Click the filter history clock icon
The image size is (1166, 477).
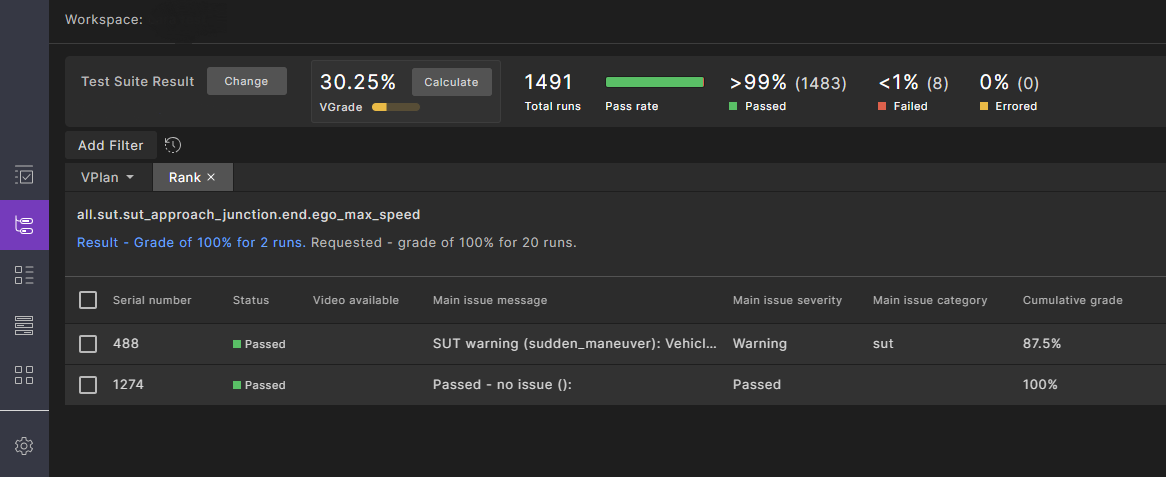point(173,145)
